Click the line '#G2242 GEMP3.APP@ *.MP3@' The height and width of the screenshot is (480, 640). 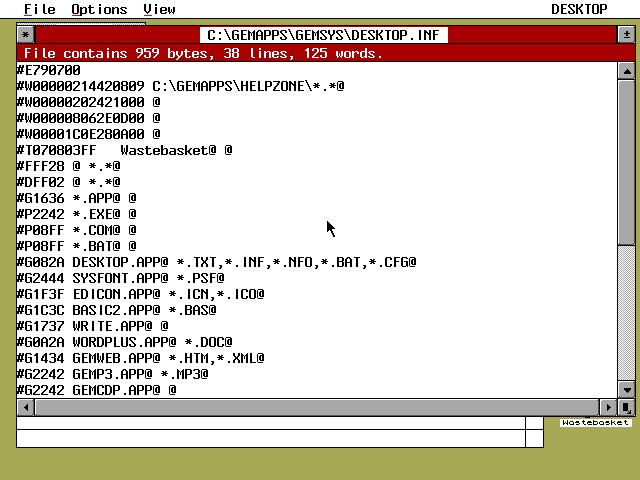coord(113,374)
